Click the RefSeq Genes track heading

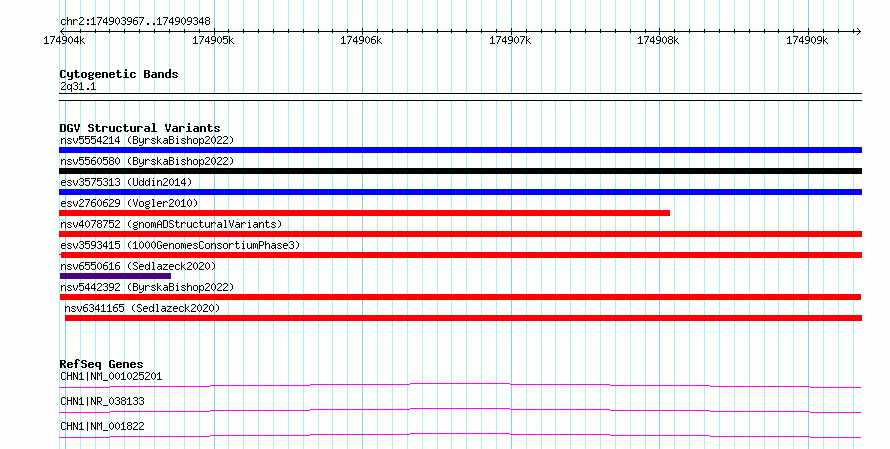(x=101, y=364)
